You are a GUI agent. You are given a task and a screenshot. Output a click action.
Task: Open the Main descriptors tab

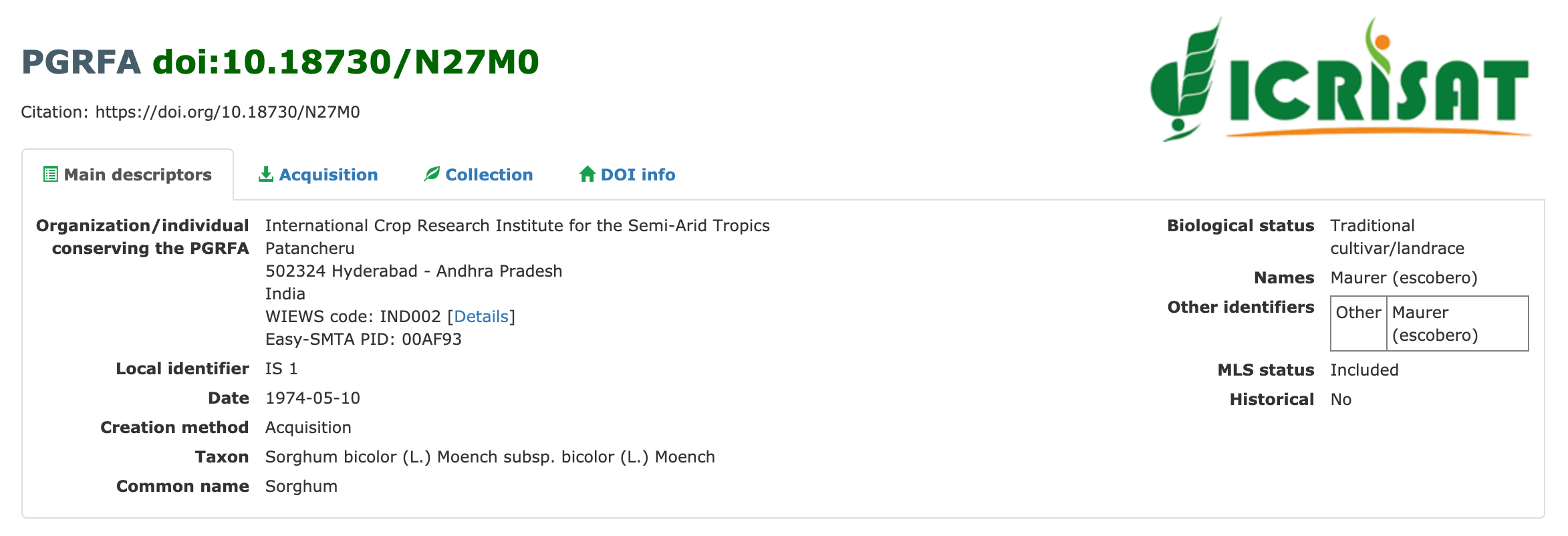138,175
